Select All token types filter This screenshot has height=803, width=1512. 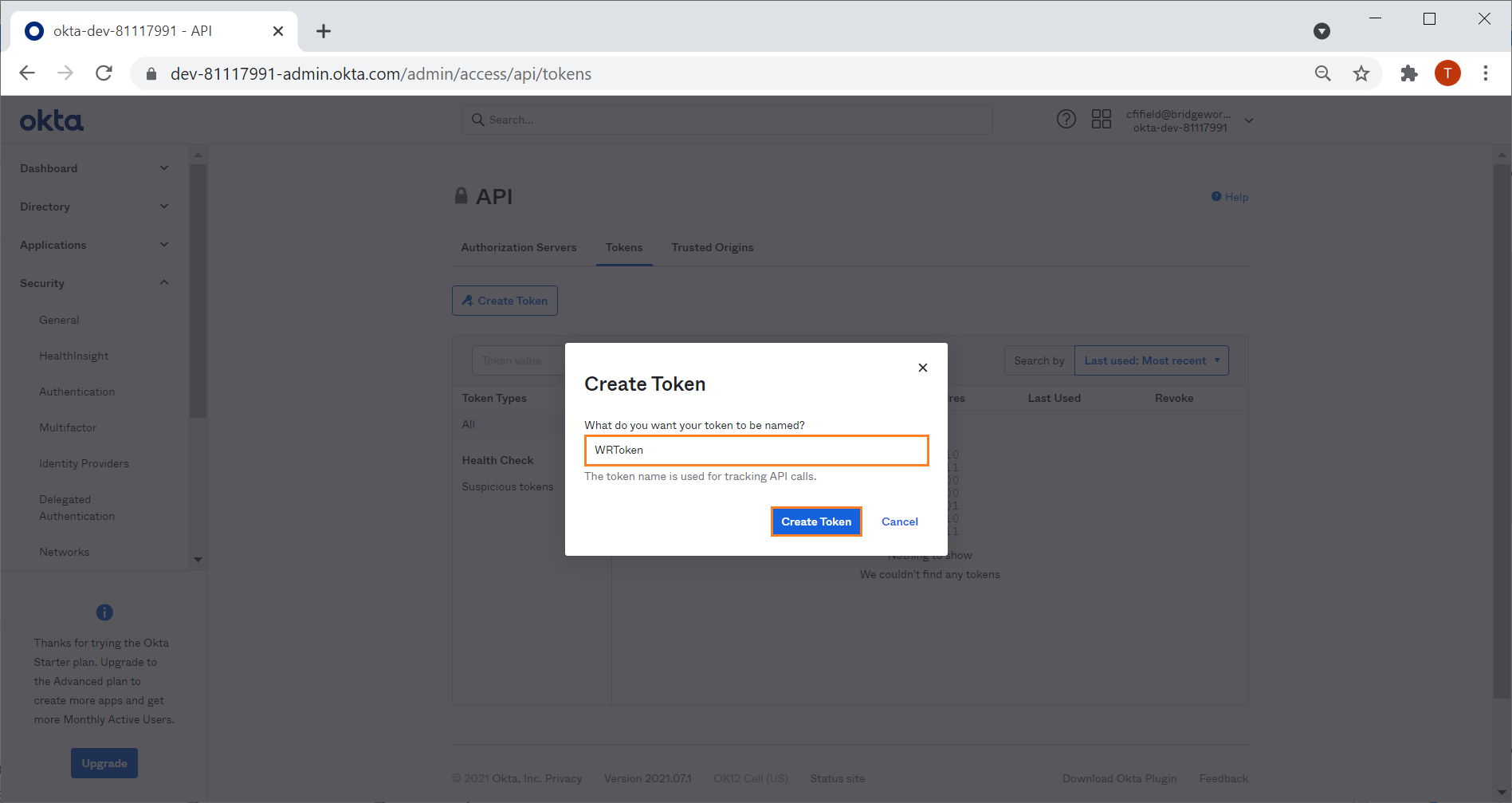pyautogui.click(x=469, y=424)
